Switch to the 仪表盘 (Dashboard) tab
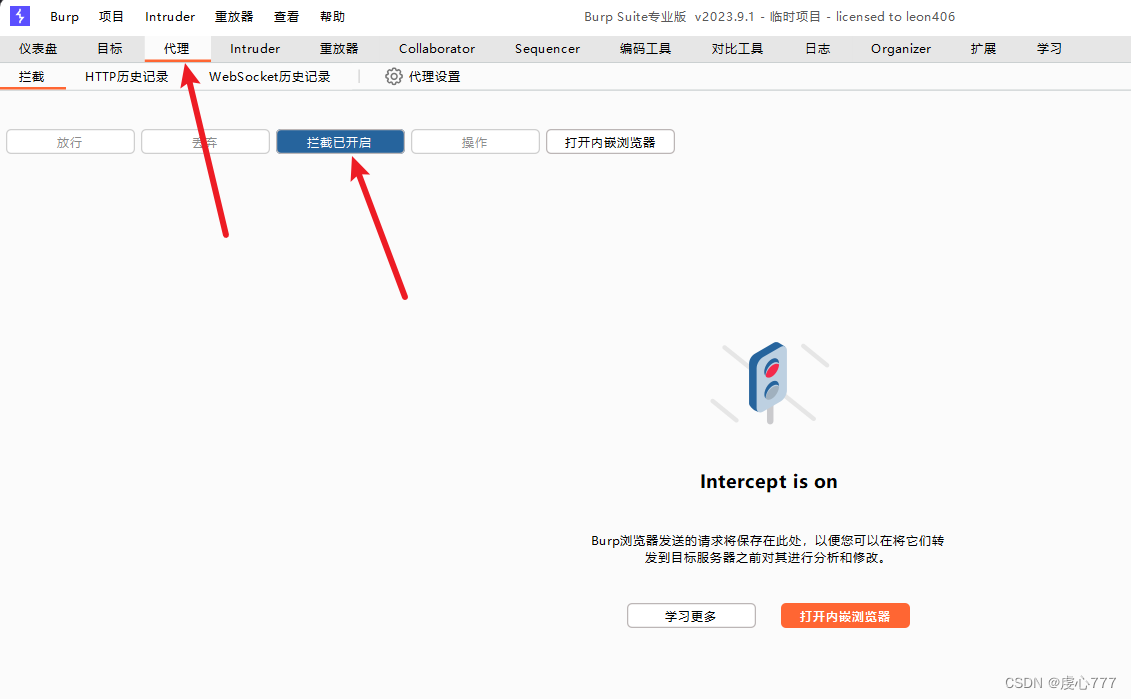The image size is (1131, 699). pos(37,48)
